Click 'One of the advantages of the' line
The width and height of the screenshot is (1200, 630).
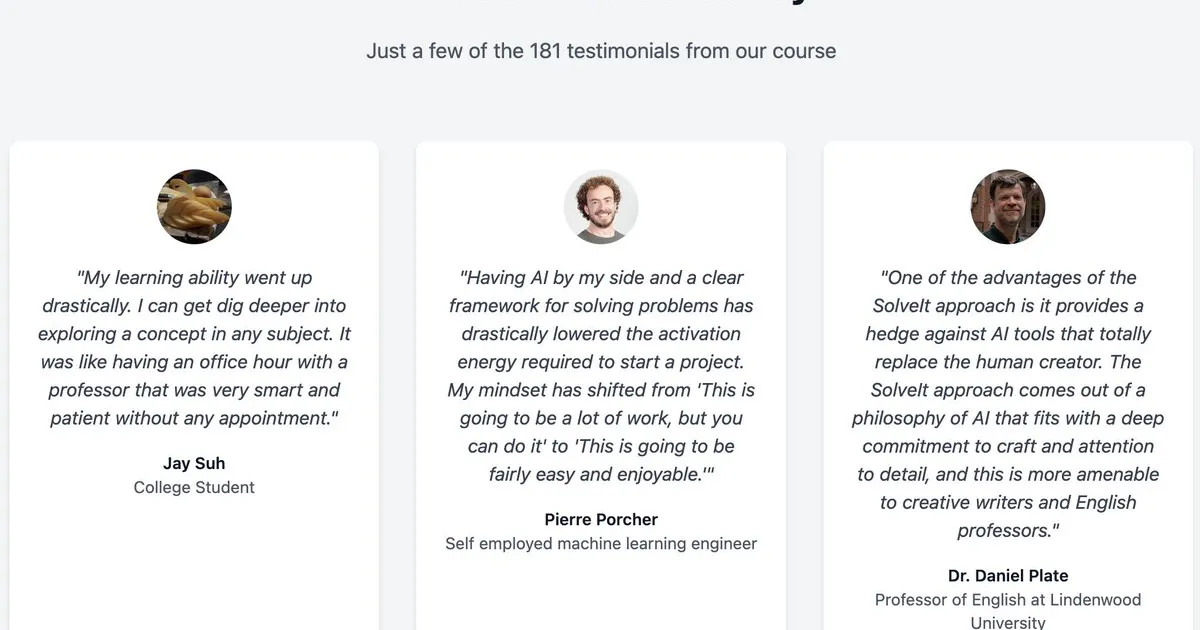[x=1008, y=277]
